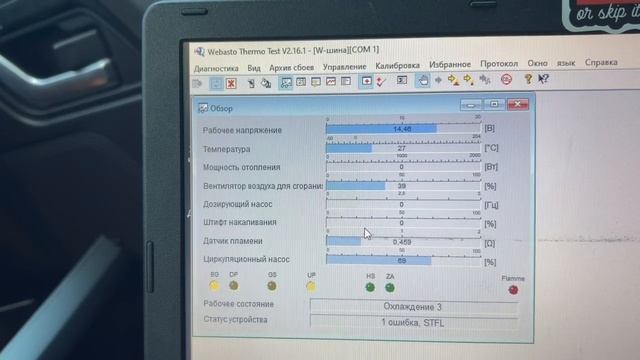640x360 pixels.
Task: Click the yellow arrow with triangle icon
Action: click(453, 80)
